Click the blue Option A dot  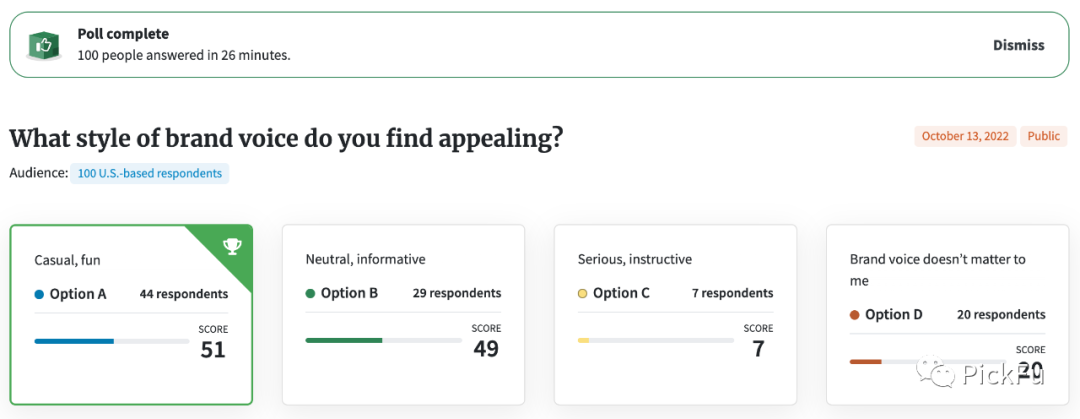pyautogui.click(x=39, y=294)
